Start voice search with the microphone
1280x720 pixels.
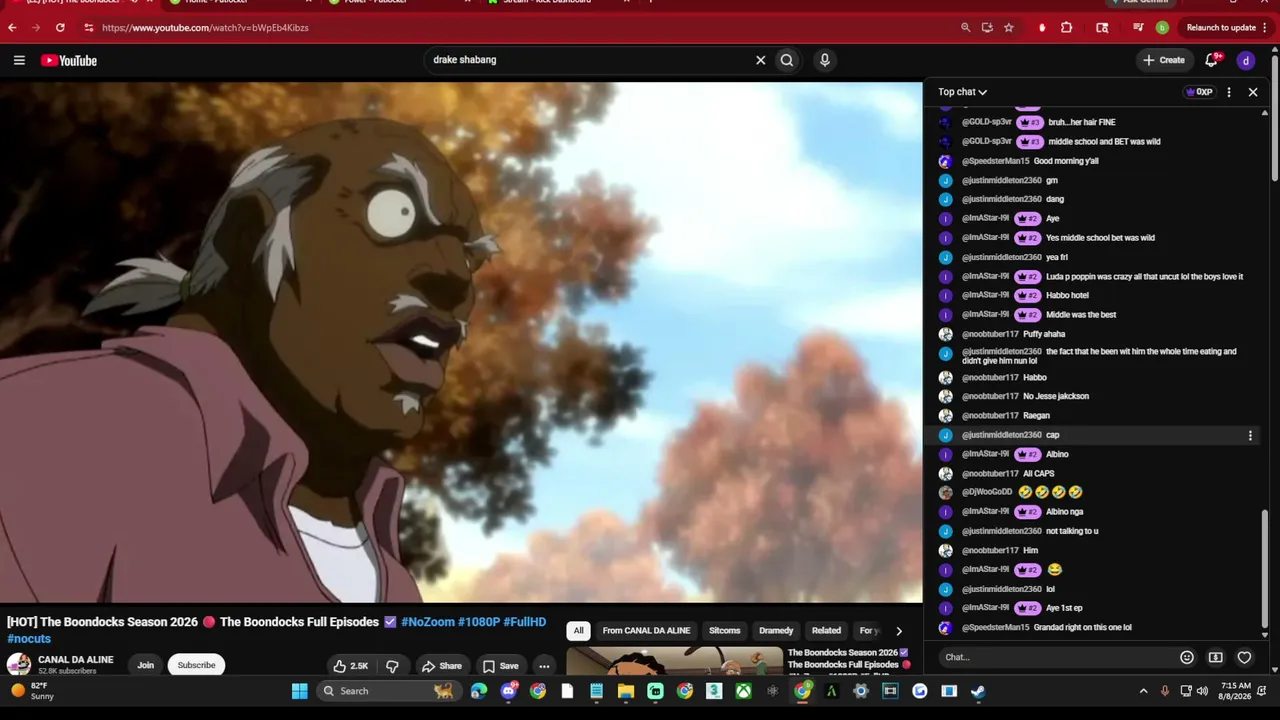click(x=824, y=60)
